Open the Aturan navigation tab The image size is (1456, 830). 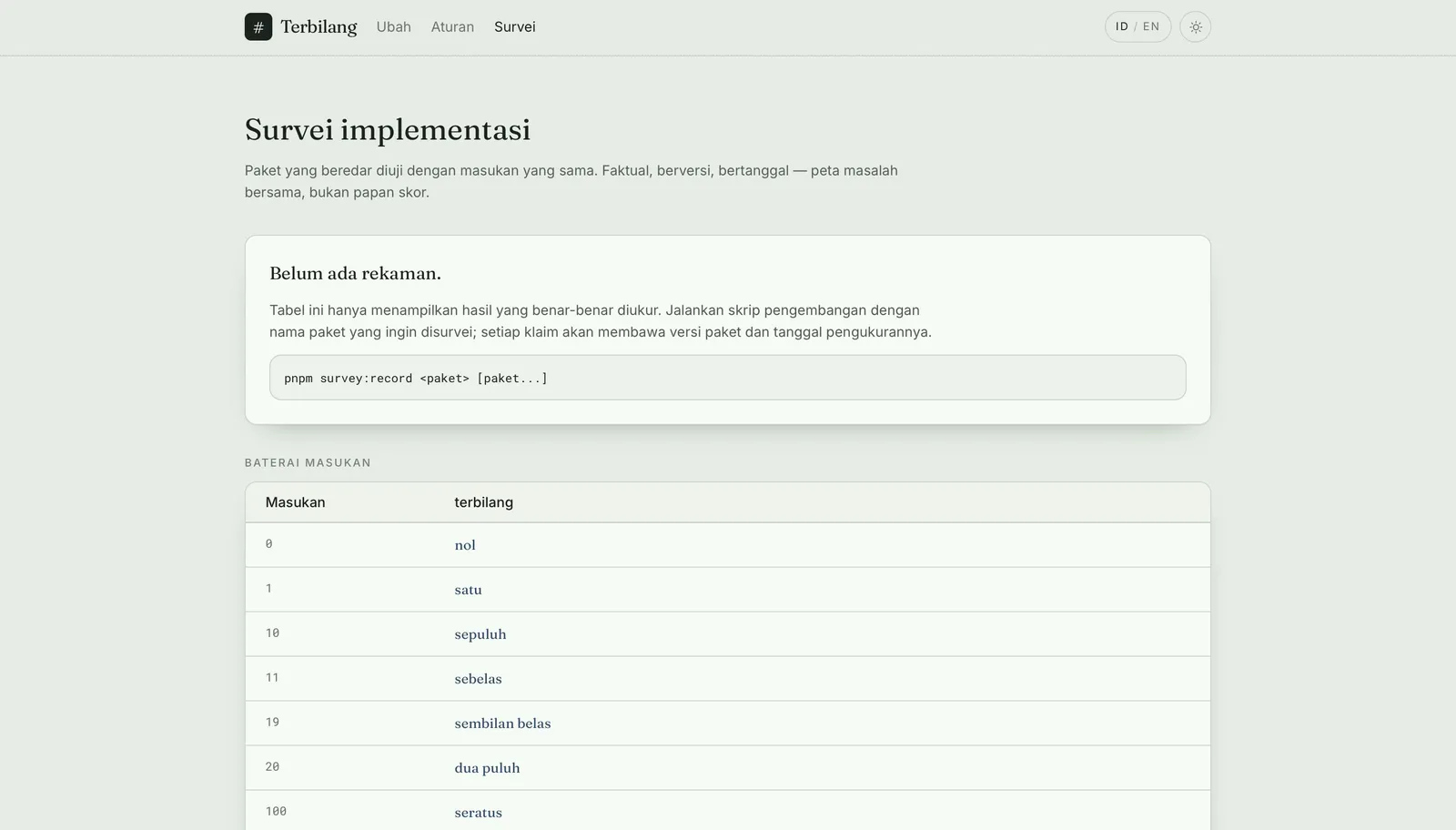click(452, 27)
